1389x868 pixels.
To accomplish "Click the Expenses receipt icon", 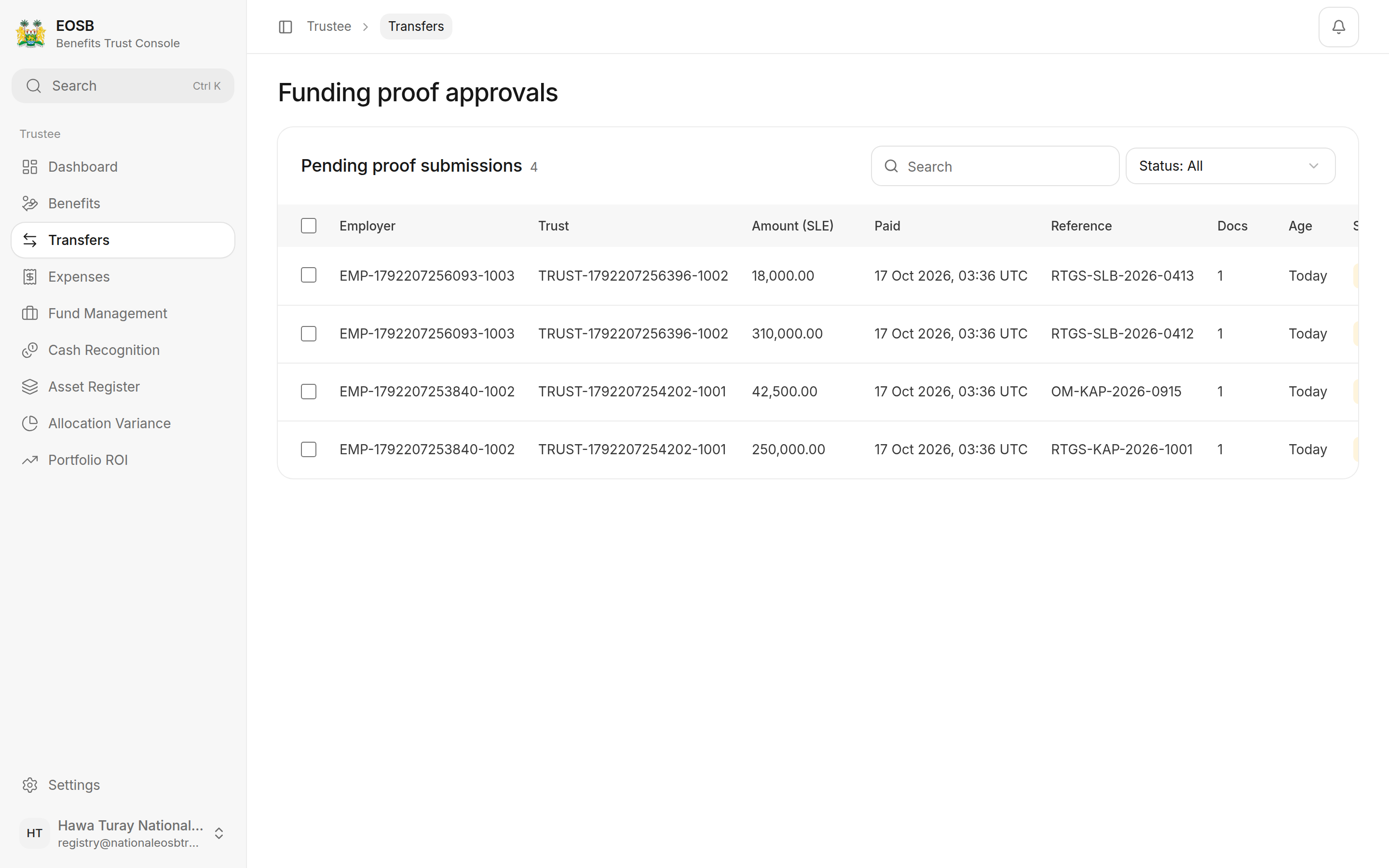I will pyautogui.click(x=30, y=277).
